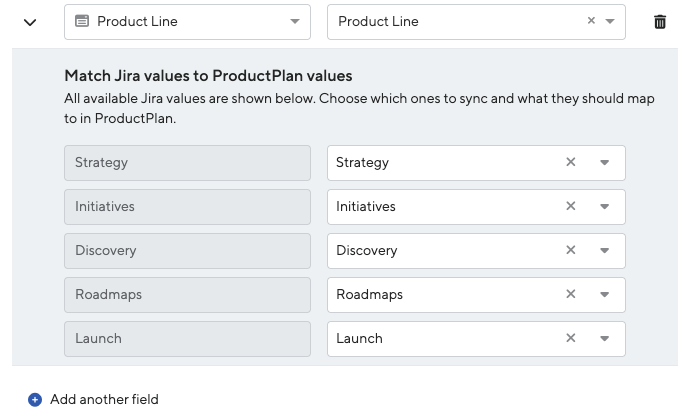Click the disabled Initiatives Jira value field
Screen dimensions: 692x417
pos(187,207)
